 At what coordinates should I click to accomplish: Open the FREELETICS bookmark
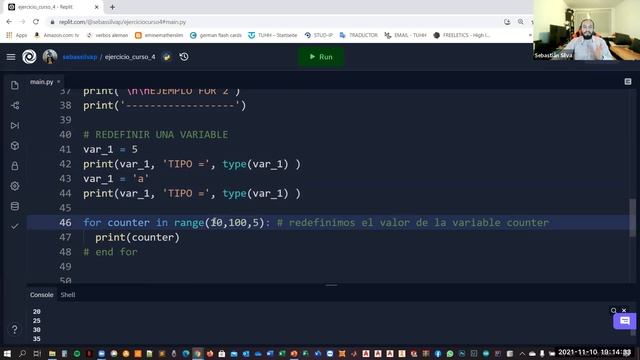coord(462,36)
